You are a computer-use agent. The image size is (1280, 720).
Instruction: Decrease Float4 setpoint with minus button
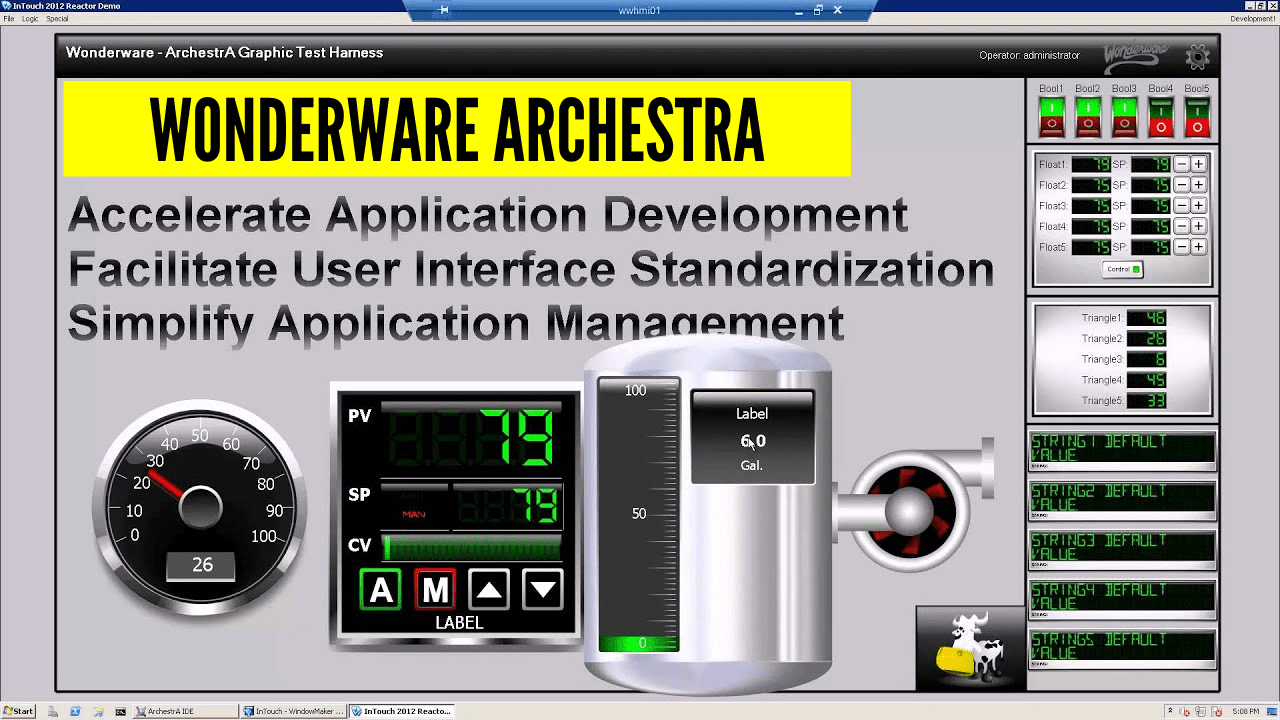[1182, 226]
